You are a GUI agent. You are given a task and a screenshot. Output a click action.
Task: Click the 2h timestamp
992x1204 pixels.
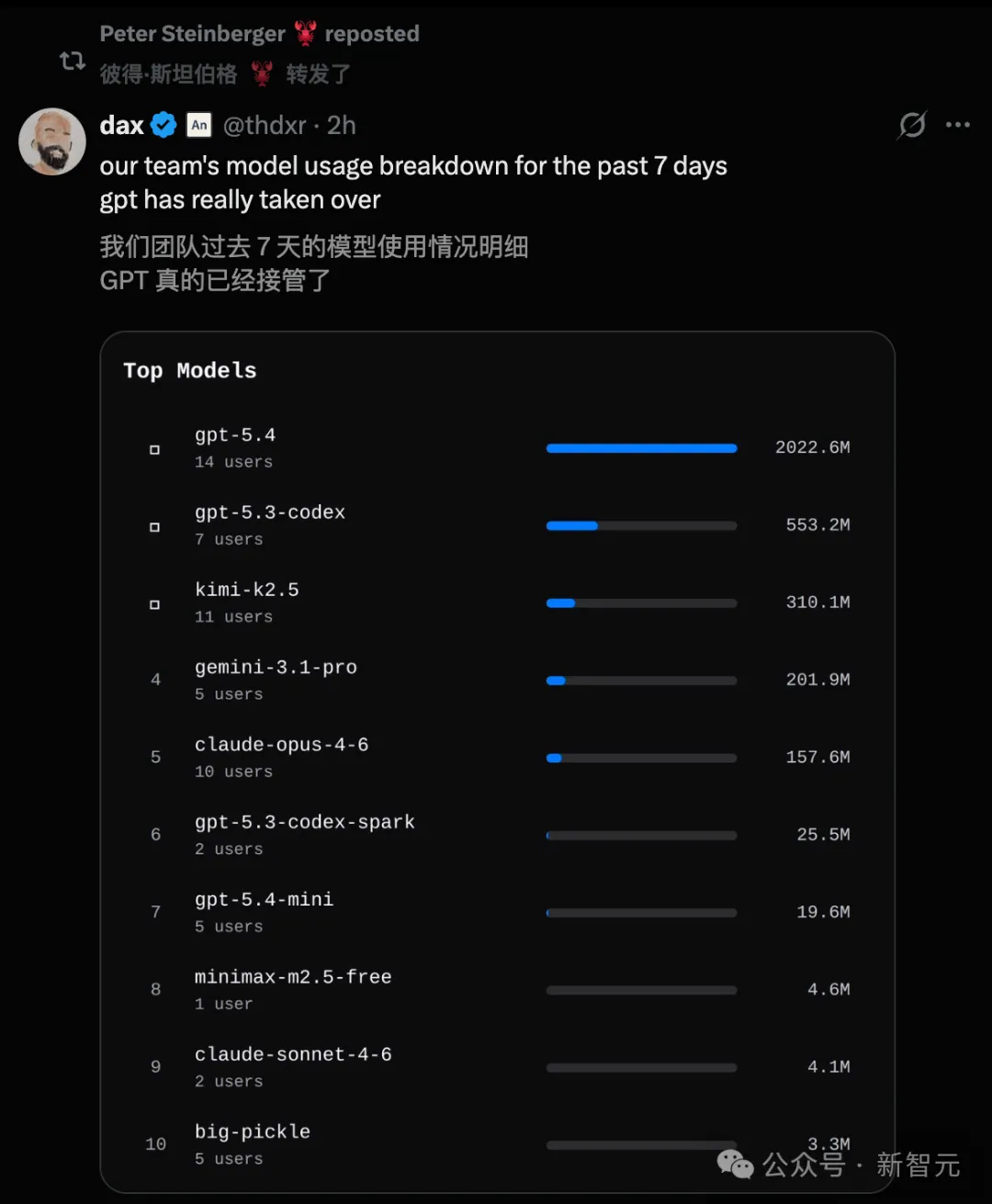point(342,125)
